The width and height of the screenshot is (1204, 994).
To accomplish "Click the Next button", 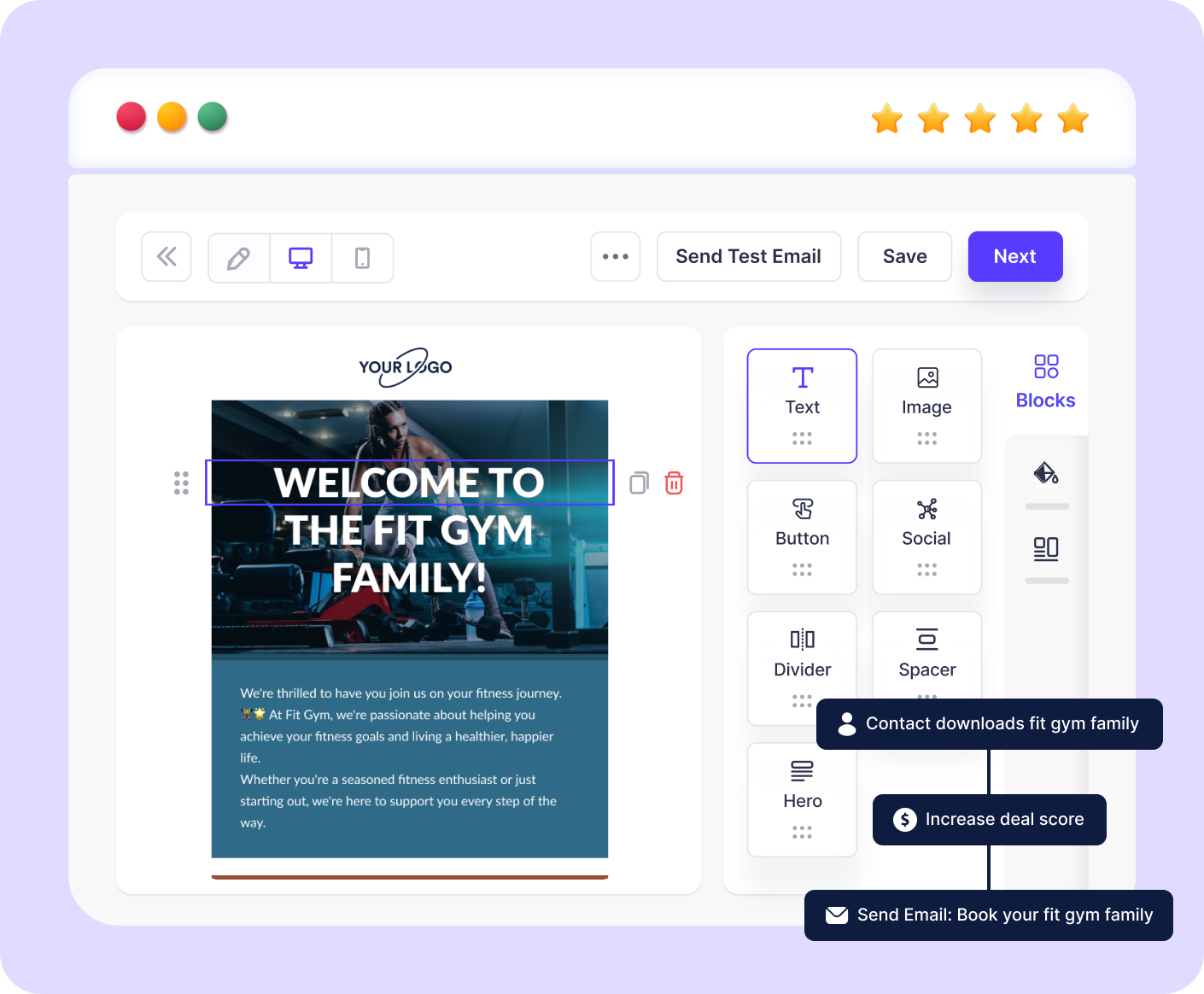I will 1014,257.
